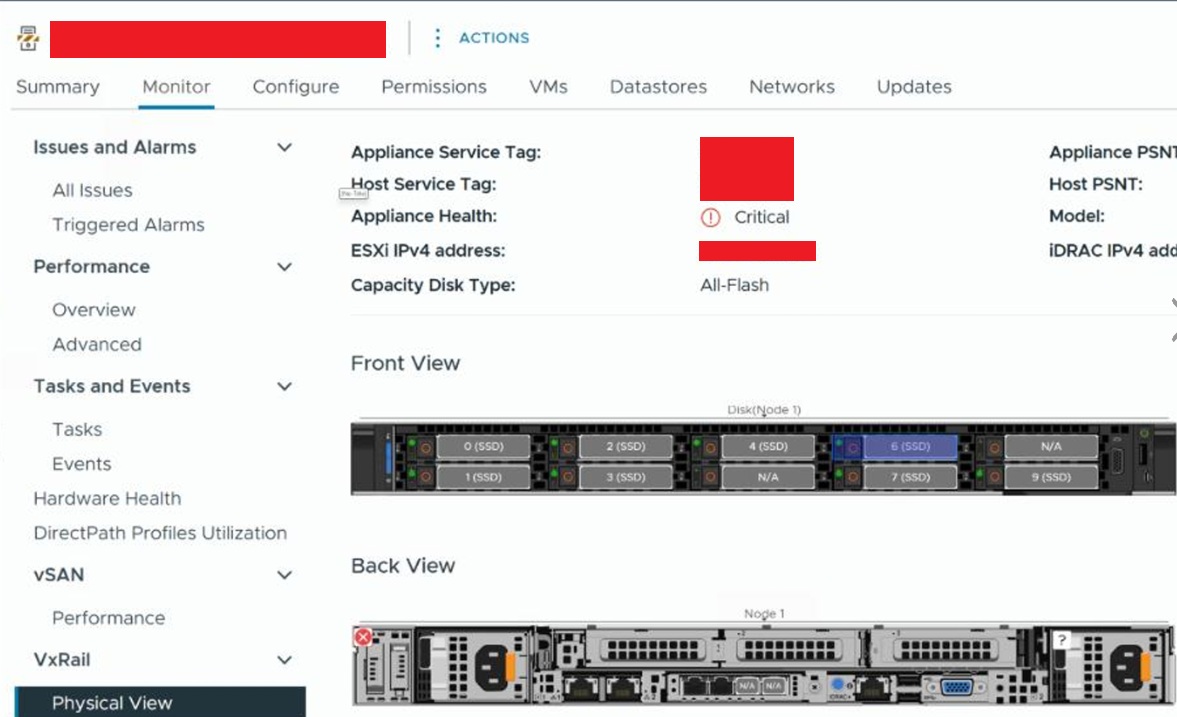Open All Issues in the sidebar
The width and height of the screenshot is (1177, 717).
click(x=92, y=191)
